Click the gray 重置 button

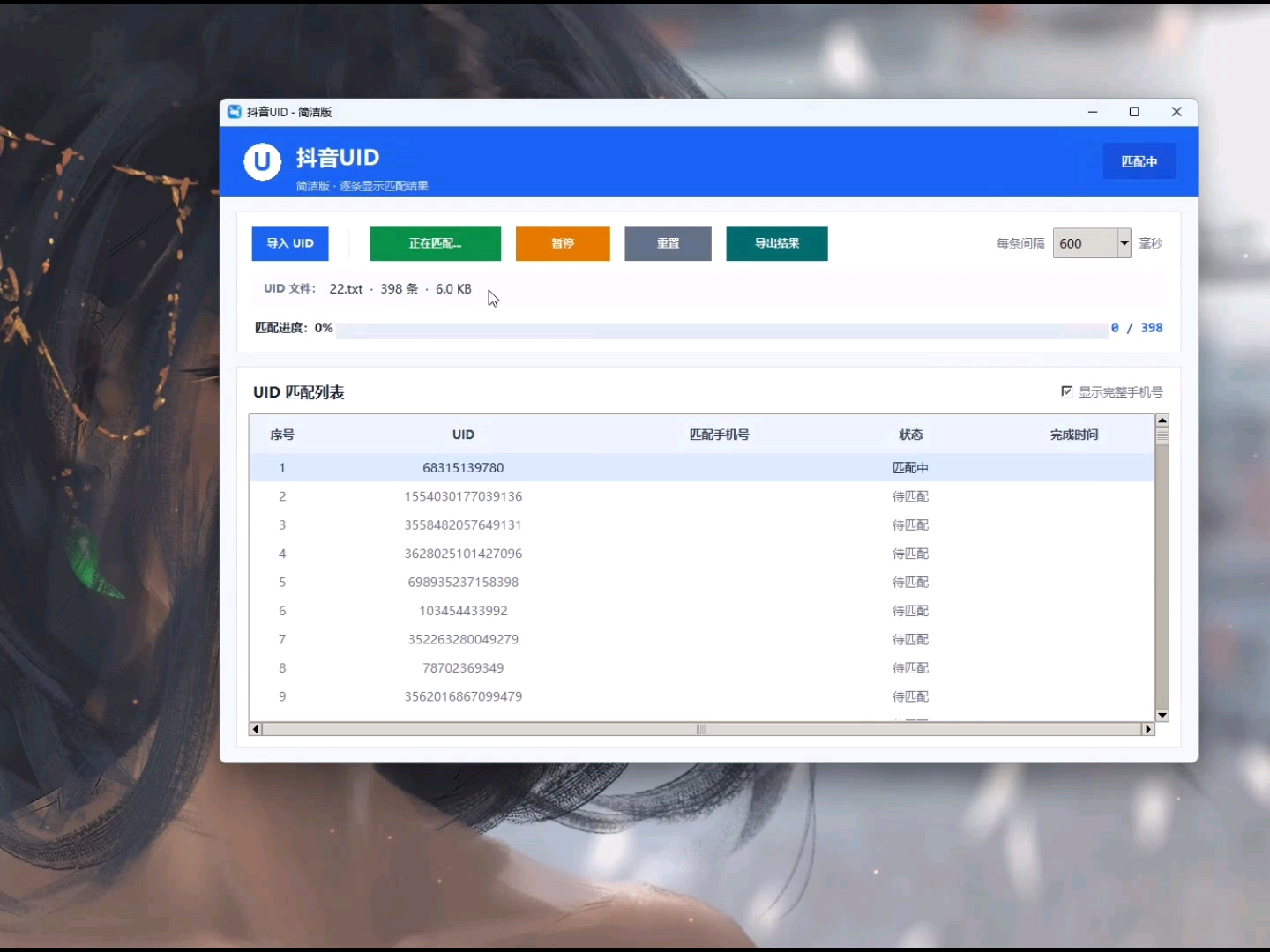pos(668,243)
